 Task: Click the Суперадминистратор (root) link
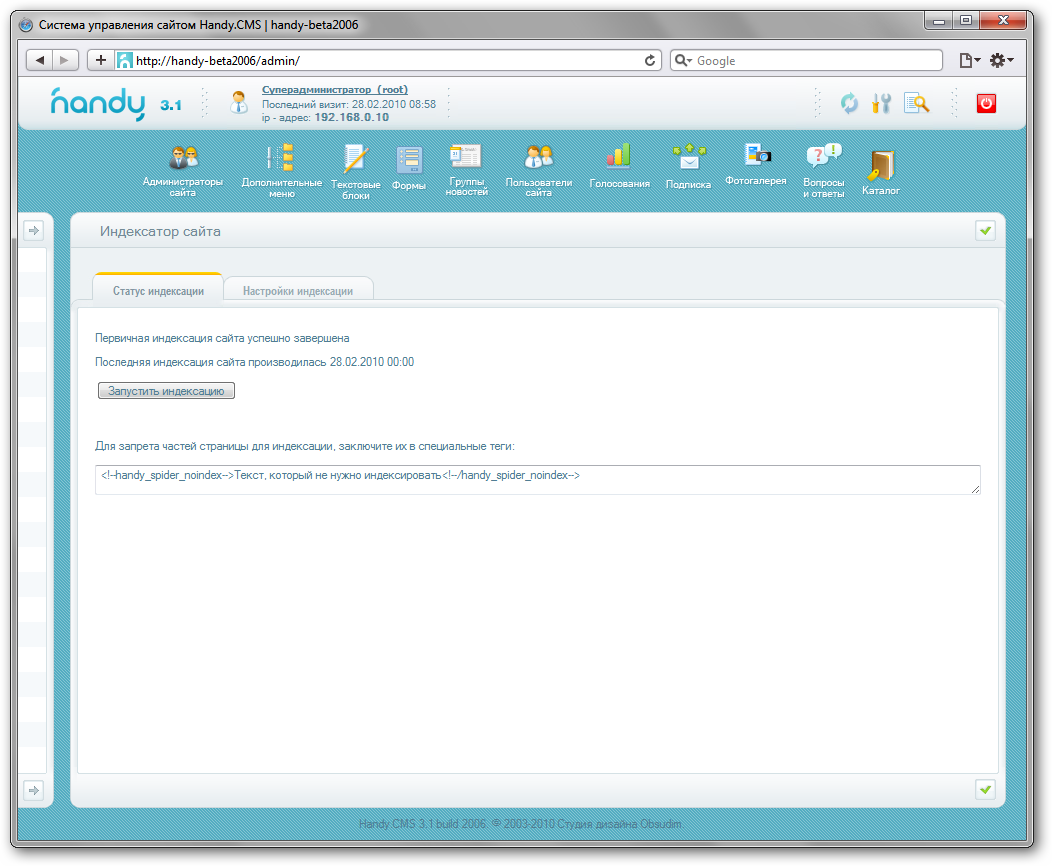[334, 89]
